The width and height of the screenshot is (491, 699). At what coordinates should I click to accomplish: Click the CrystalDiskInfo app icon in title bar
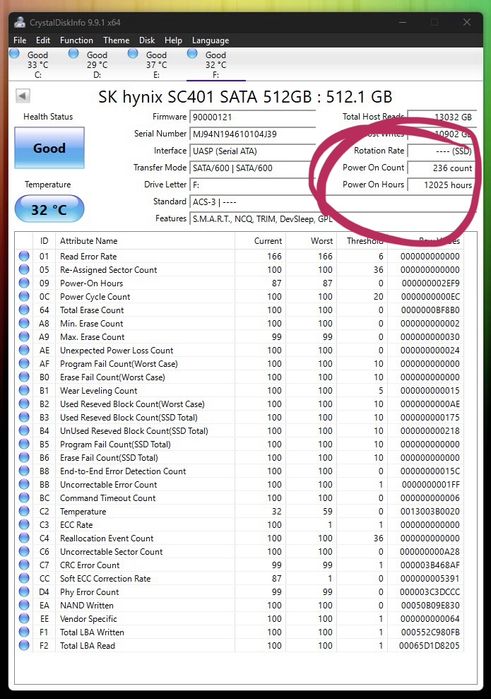point(20,22)
